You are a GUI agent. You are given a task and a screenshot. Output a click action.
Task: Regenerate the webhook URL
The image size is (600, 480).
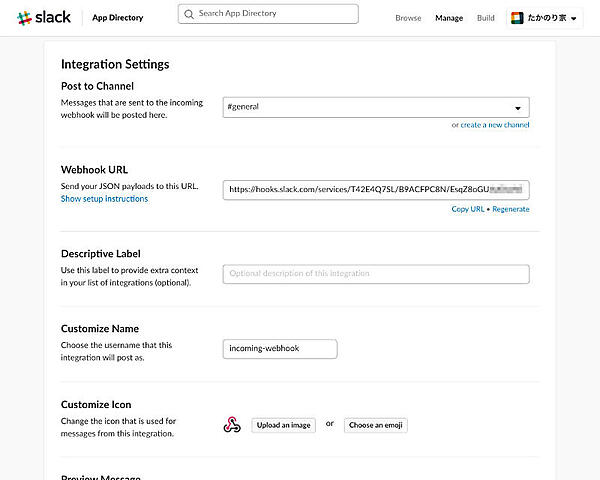[510, 209]
